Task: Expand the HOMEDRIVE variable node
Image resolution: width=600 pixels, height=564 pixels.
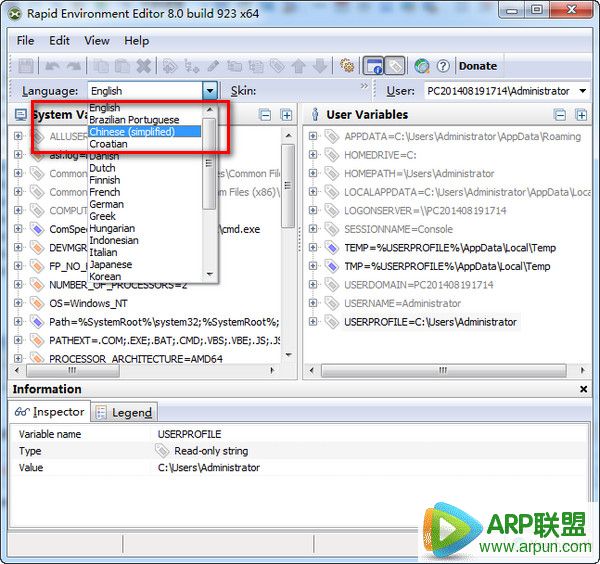Action: point(313,154)
